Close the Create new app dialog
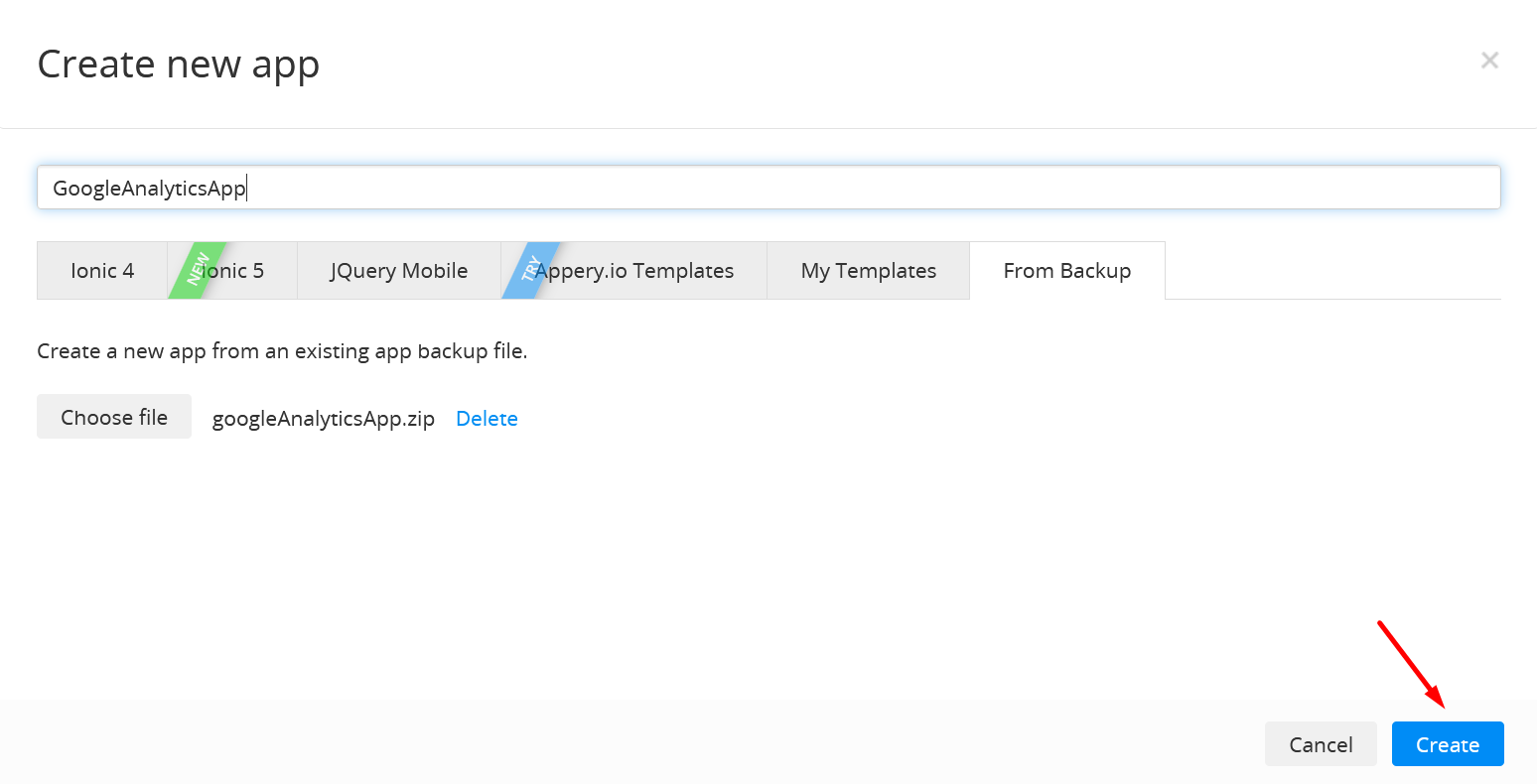 [x=1489, y=61]
